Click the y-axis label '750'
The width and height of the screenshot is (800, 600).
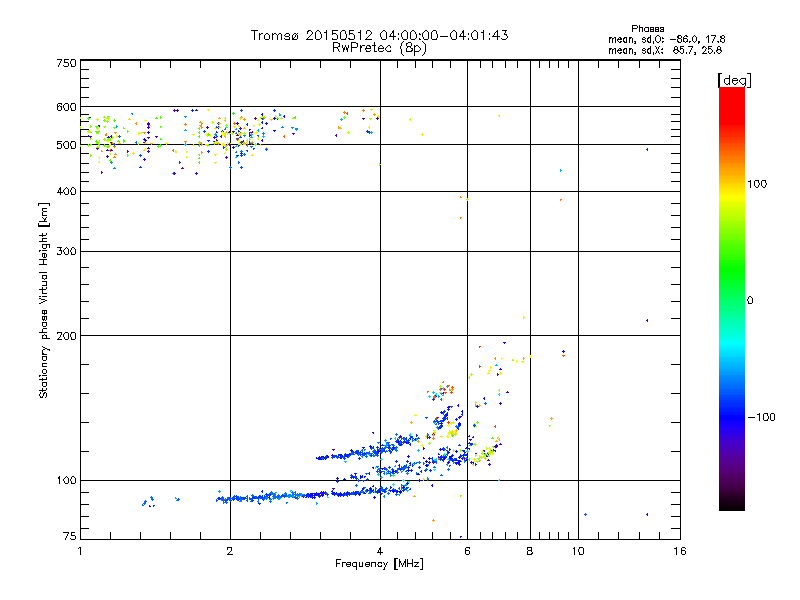pyautogui.click(x=66, y=63)
